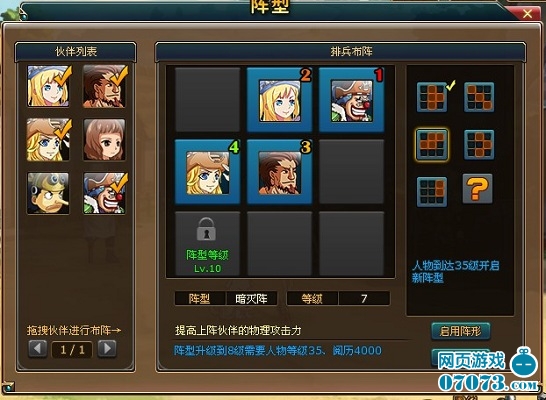Close the 阵型 window

[527, 14]
